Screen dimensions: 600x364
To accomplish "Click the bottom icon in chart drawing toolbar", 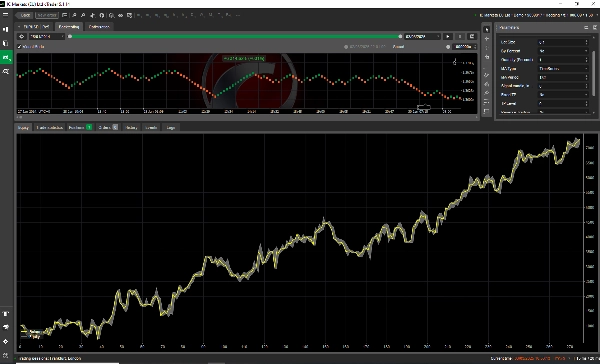I will tap(486, 111).
